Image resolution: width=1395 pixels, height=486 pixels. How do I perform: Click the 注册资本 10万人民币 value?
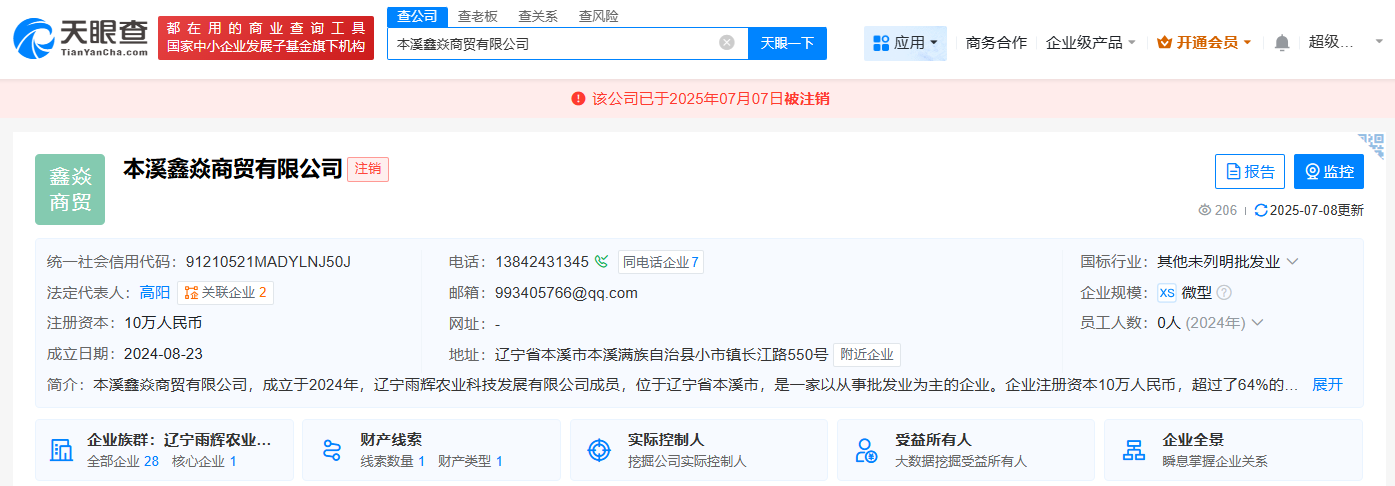[163, 323]
